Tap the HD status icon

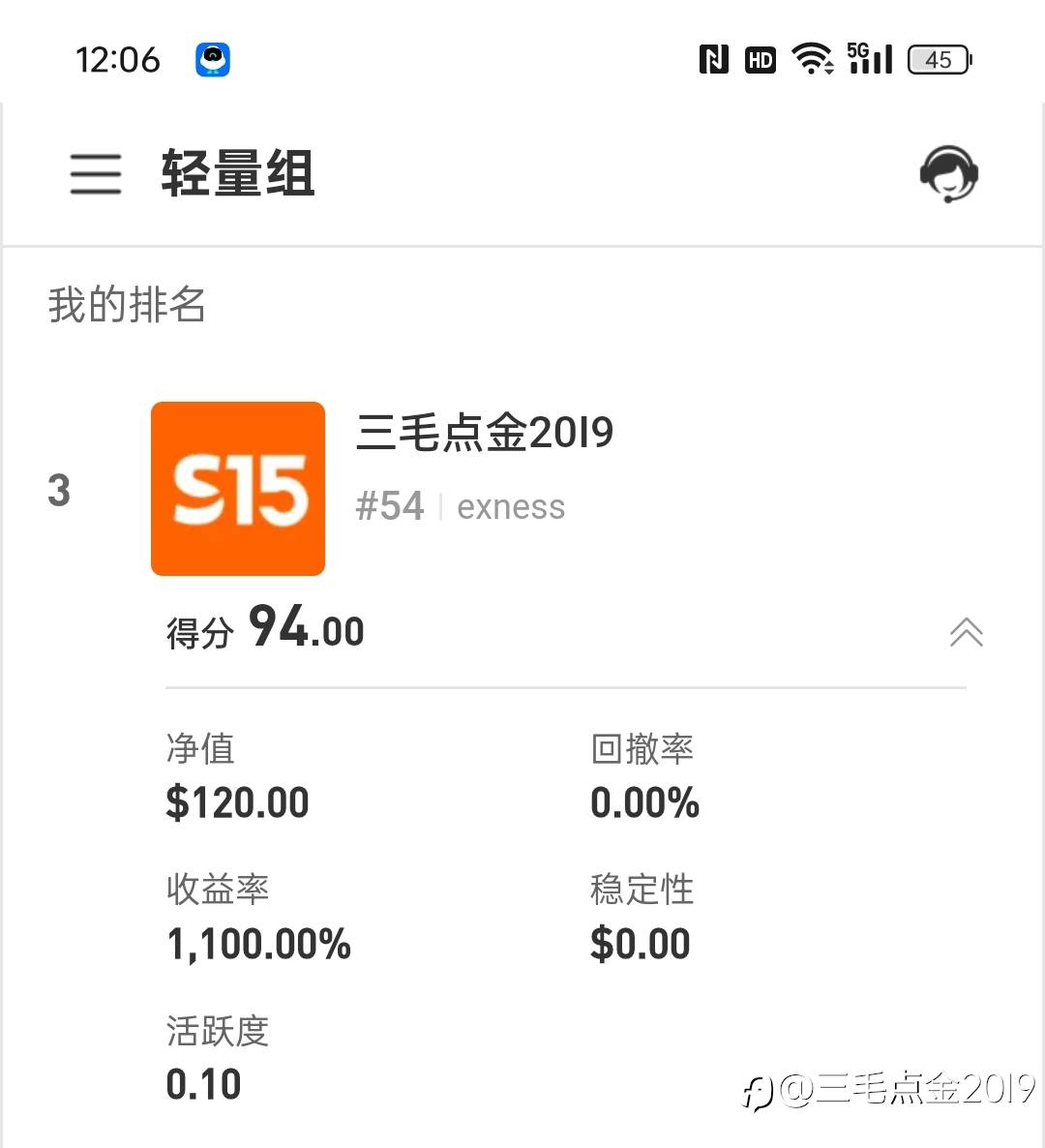click(x=761, y=60)
